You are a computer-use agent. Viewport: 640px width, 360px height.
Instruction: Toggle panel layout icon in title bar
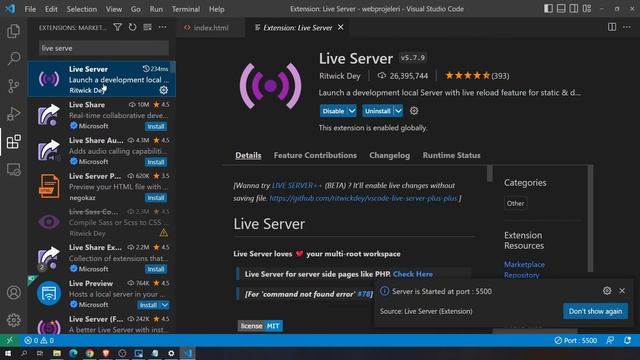pos(561,9)
